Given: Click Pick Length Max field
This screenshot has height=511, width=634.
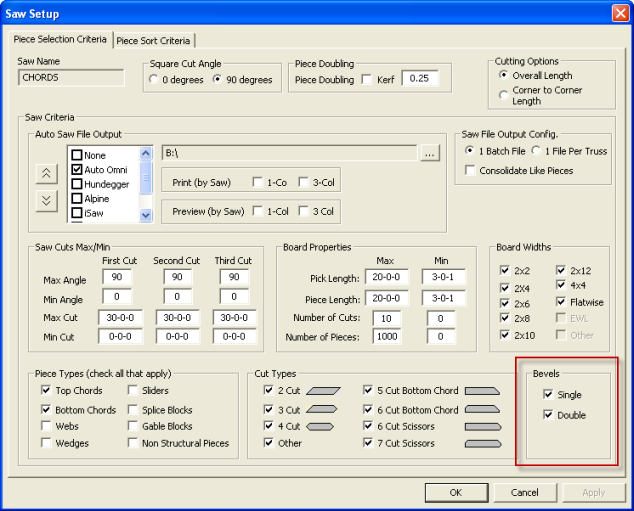Looking at the screenshot, I should pyautogui.click(x=387, y=277).
